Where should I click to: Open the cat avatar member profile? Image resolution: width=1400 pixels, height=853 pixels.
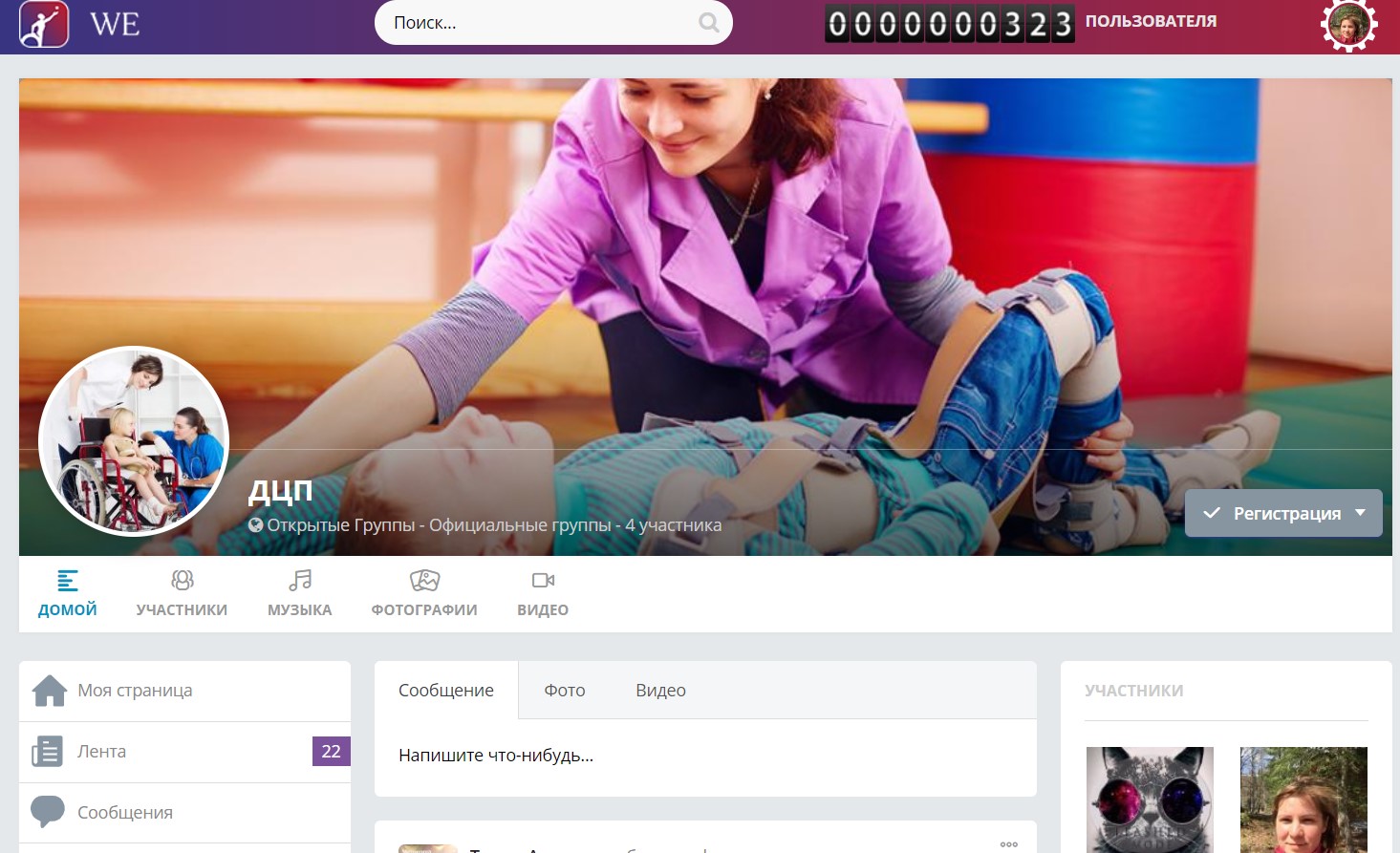[x=1150, y=799]
